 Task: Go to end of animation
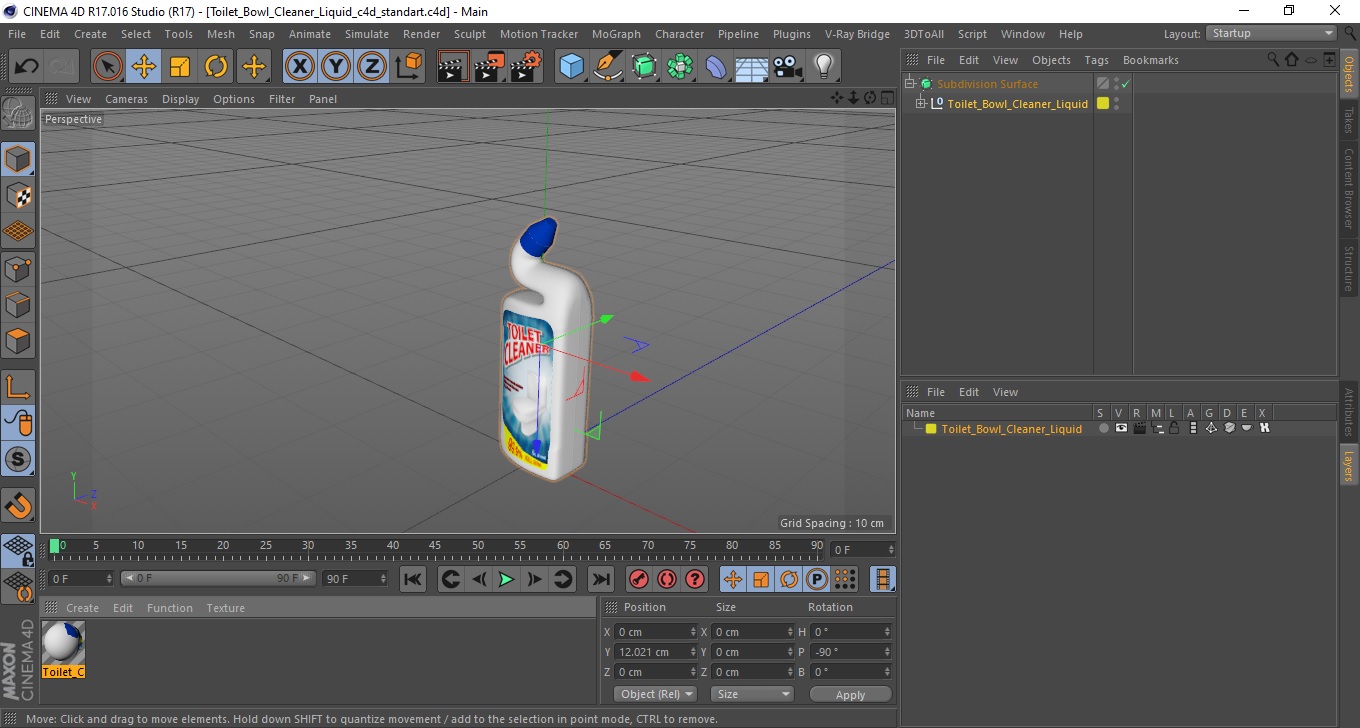tap(600, 579)
